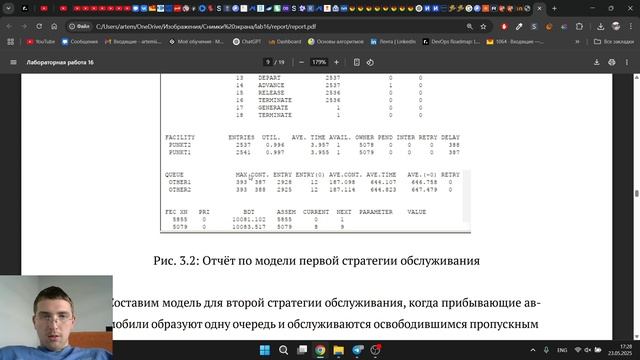Open the extensions puzzle menu
The height and width of the screenshot is (360, 640).
tap(579, 27)
